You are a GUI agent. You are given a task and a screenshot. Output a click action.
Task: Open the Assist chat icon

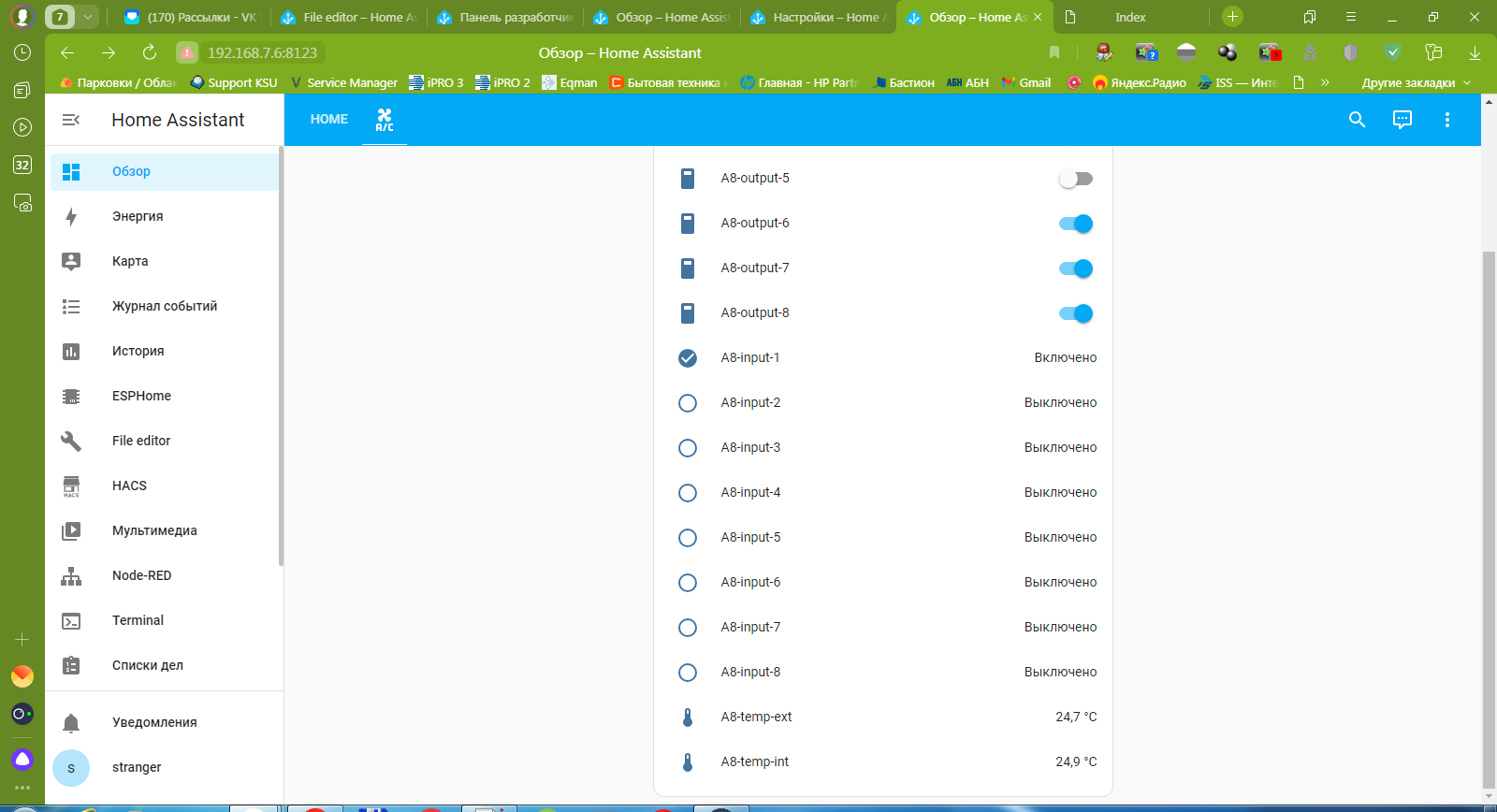pyautogui.click(x=1402, y=120)
